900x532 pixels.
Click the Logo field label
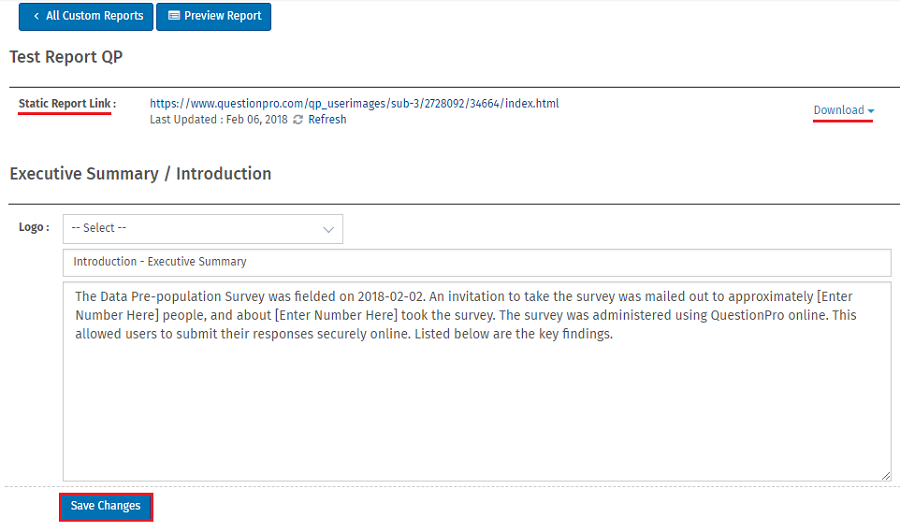click(x=34, y=228)
